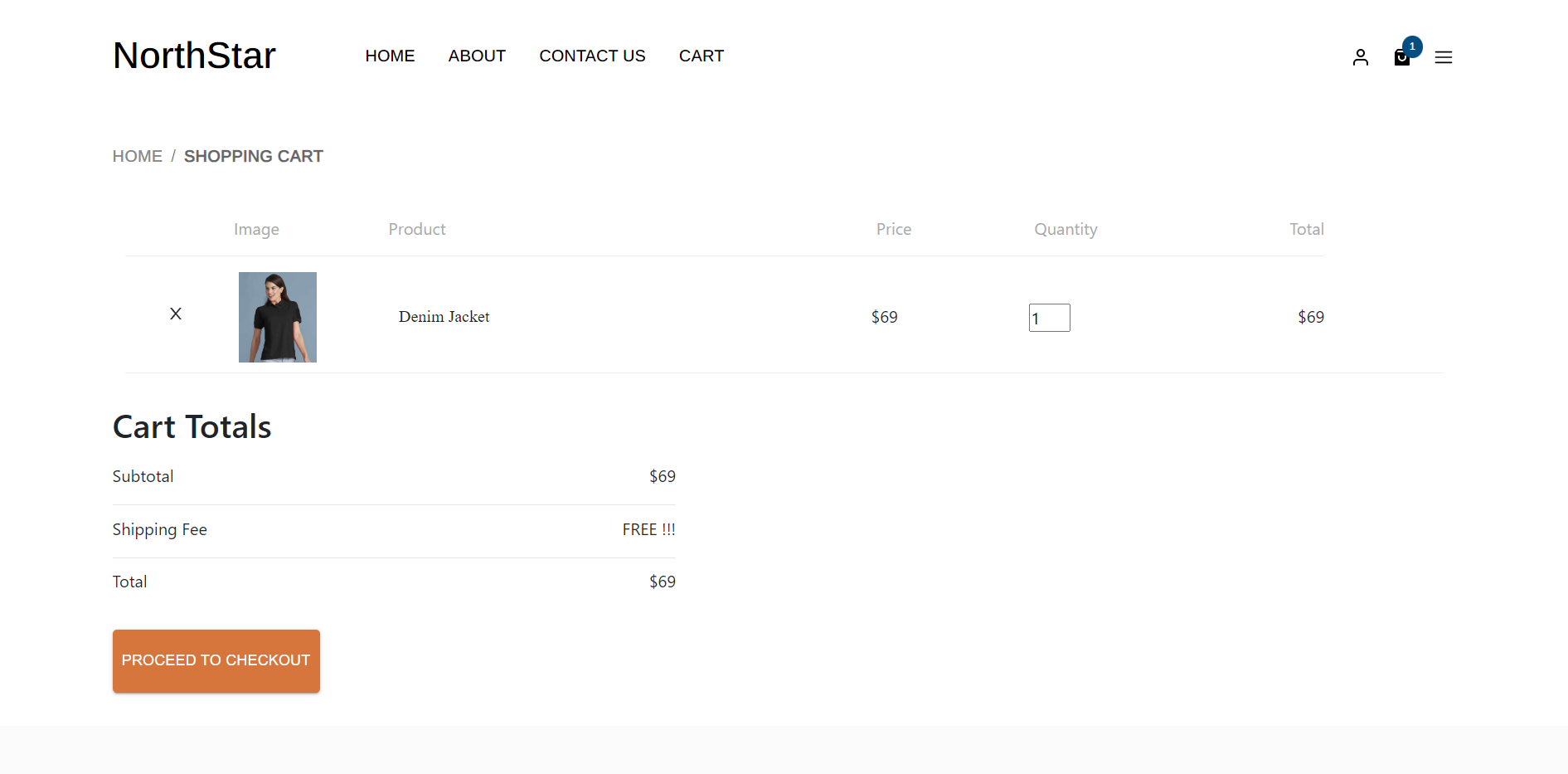Open the ABOUT navigation item
Viewport: 1568px width, 774px height.
477,56
